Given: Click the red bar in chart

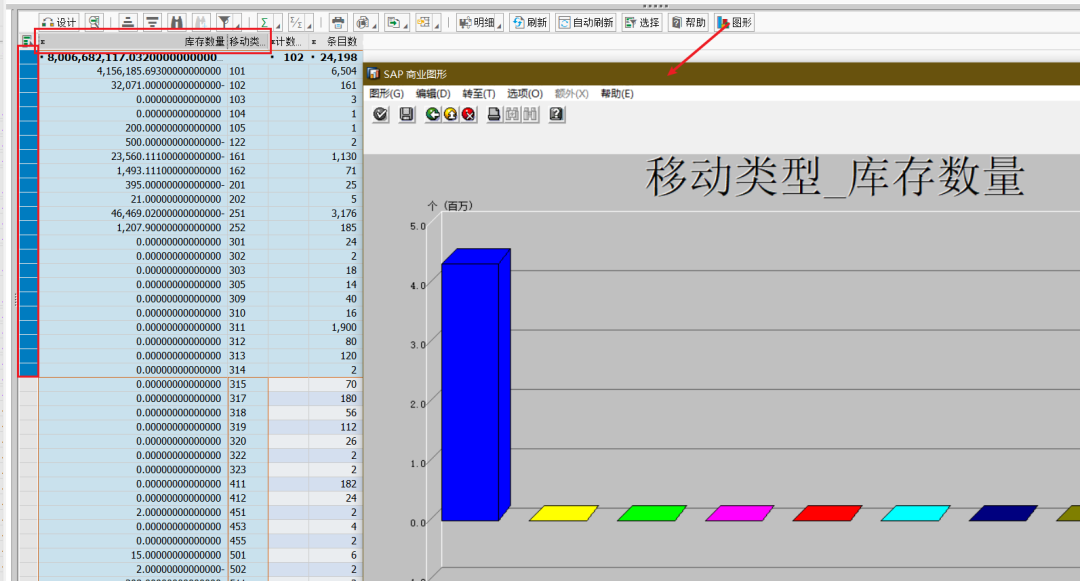Looking at the screenshot, I should point(827,513).
